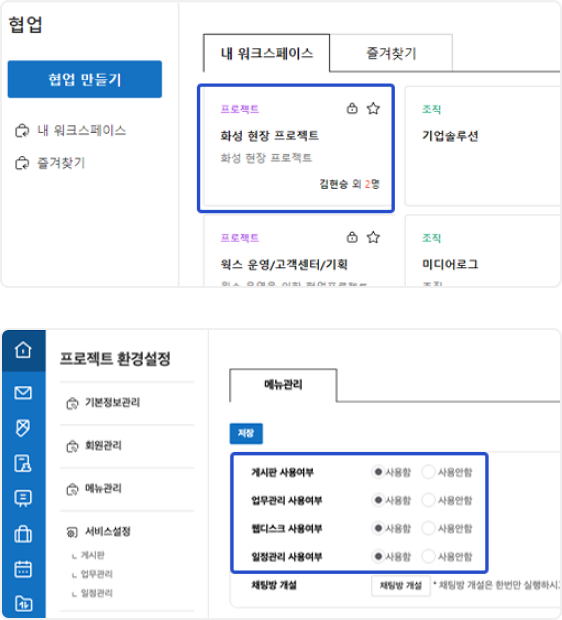Switch to 내 워크스페이스 tab
Image resolution: width=562 pixels, height=620 pixels.
coord(267,53)
